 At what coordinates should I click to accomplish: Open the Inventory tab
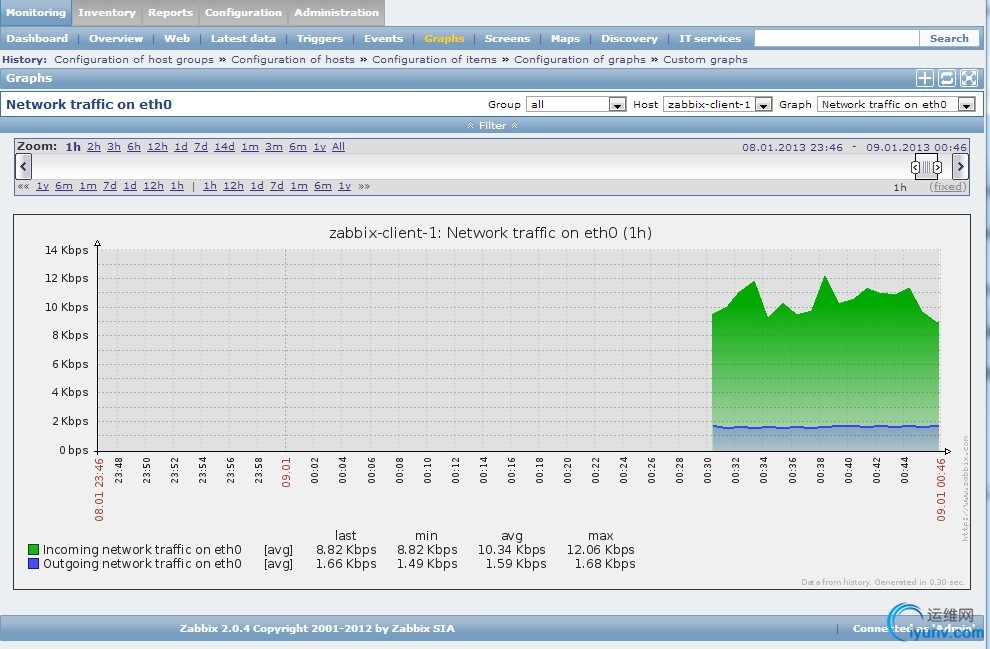coord(107,13)
